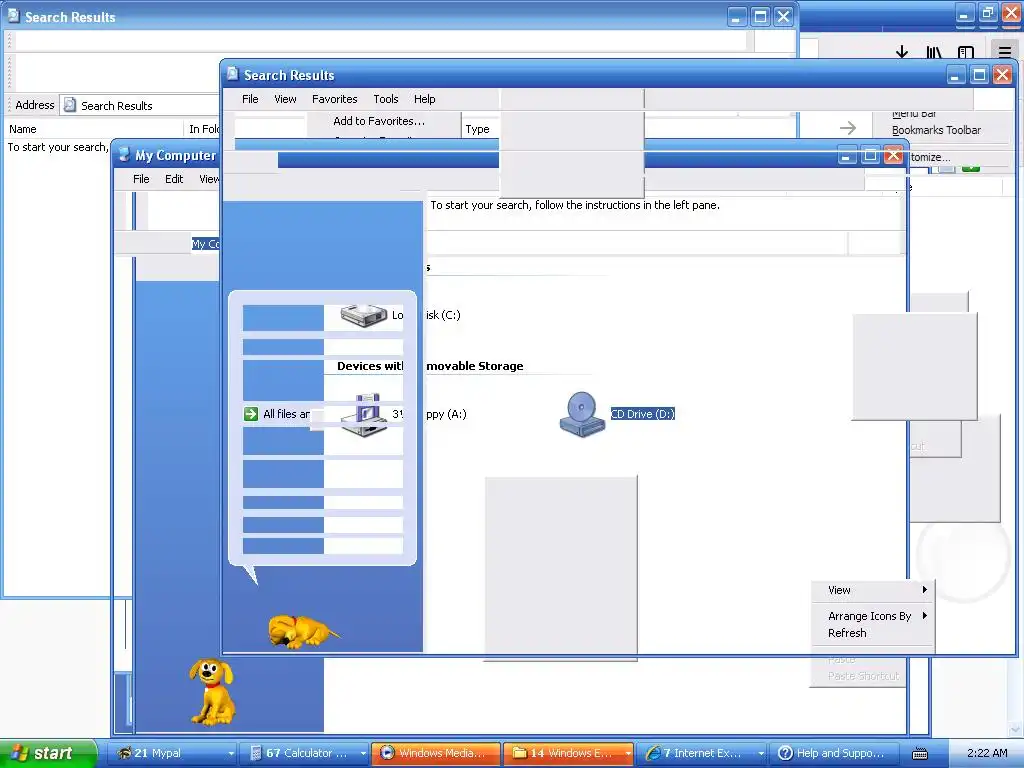
Task: Click the Address field showing Search Results
Action: (140, 105)
